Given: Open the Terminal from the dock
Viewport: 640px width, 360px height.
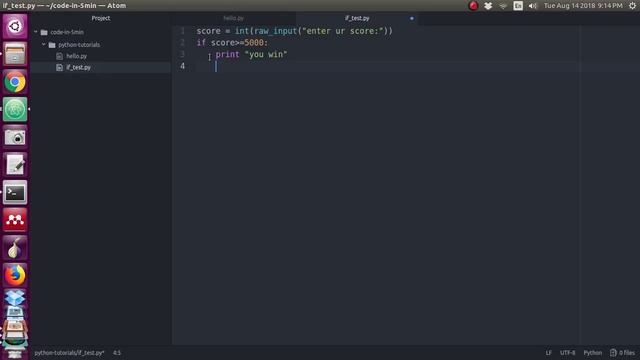Looking at the screenshot, I should coord(15,192).
